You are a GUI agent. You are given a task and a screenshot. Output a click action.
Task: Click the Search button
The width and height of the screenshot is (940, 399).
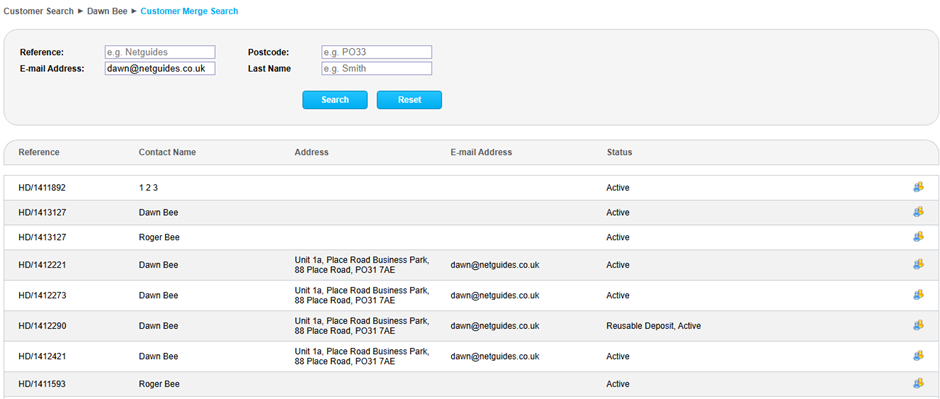click(x=335, y=100)
